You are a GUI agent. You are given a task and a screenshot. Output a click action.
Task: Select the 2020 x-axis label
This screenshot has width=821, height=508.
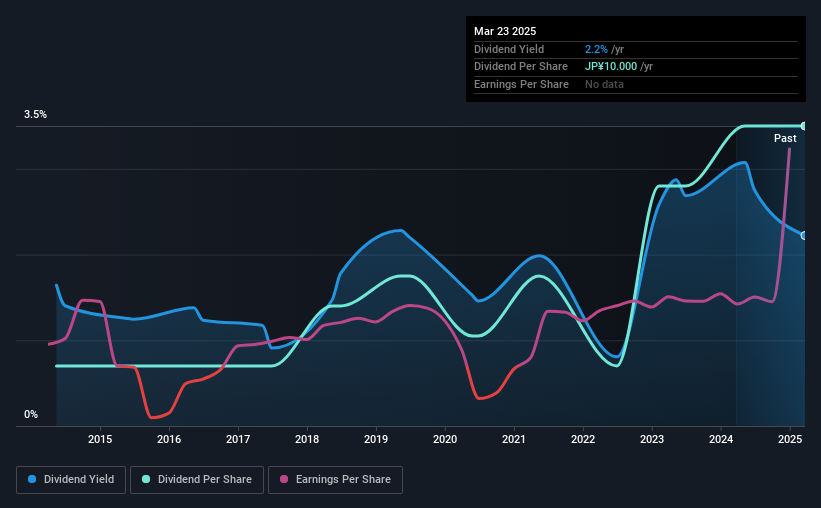(x=445, y=439)
